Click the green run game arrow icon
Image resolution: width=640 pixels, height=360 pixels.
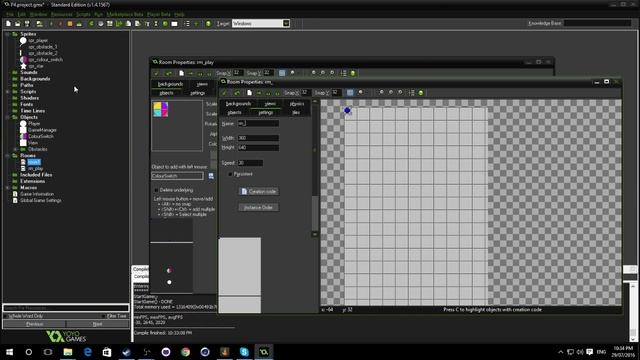coord(51,24)
